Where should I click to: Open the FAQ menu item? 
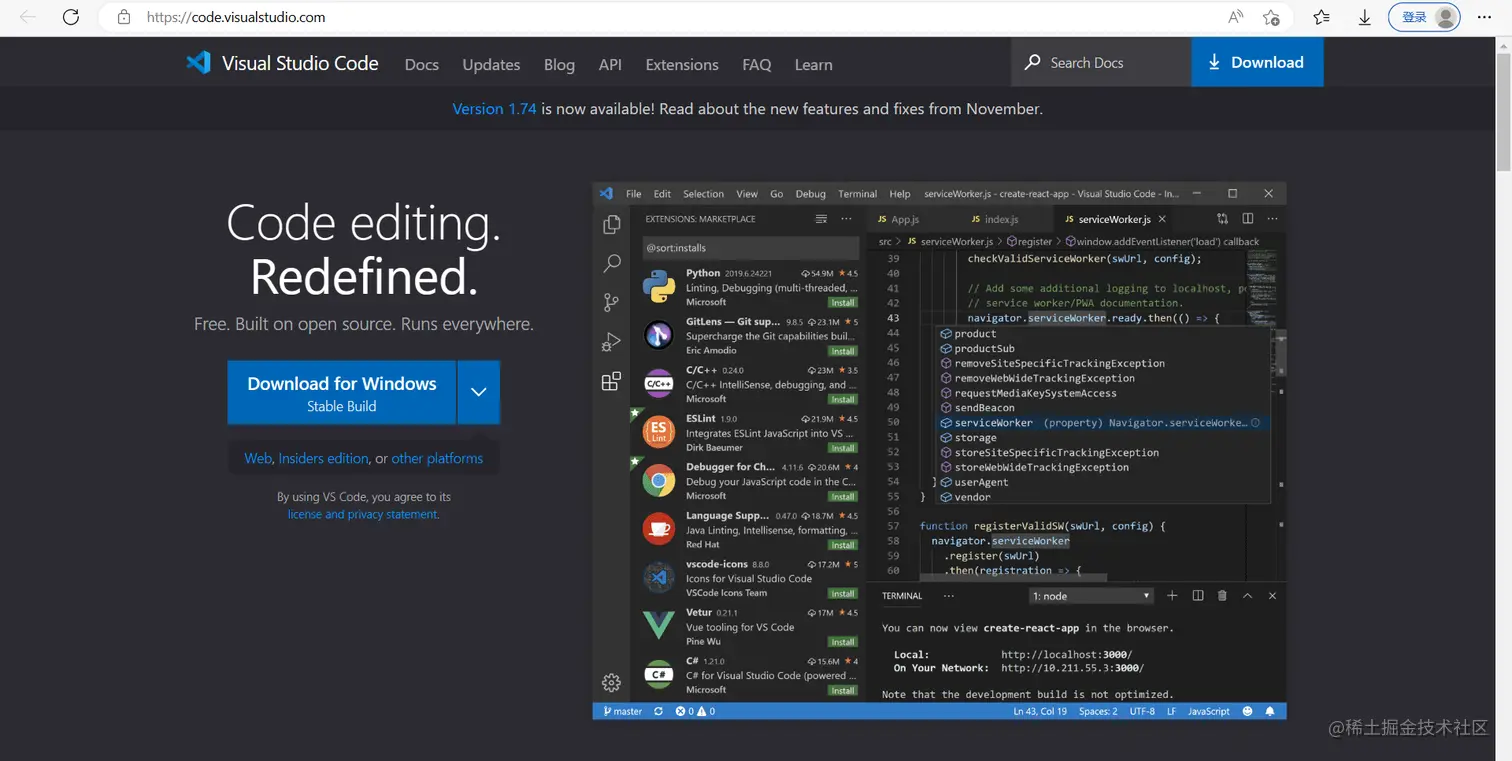pos(757,64)
